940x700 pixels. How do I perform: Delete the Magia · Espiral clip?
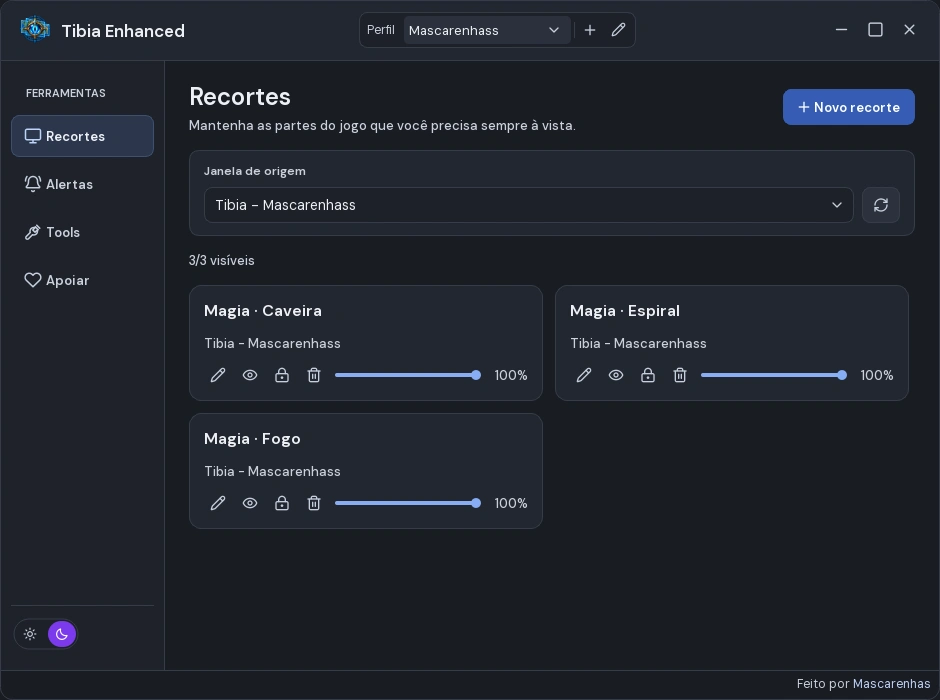click(x=680, y=375)
